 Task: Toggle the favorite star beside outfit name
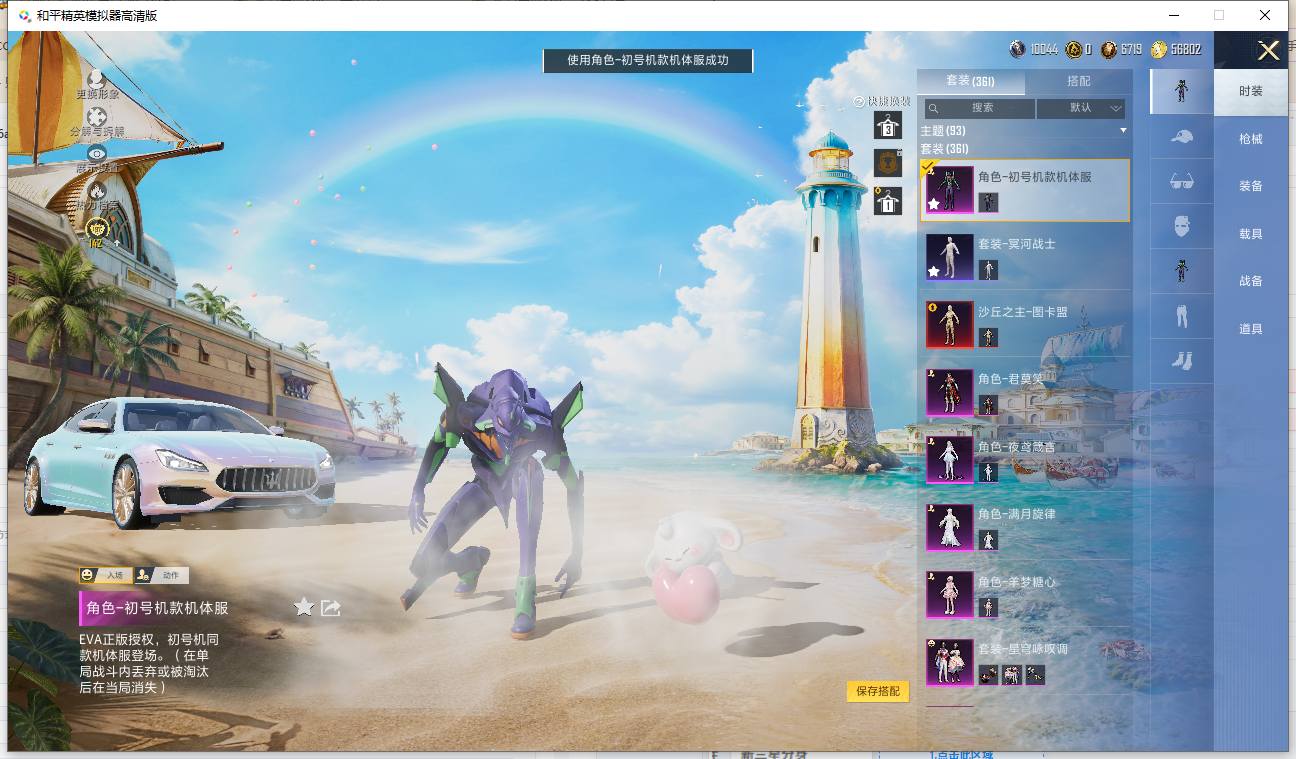(x=304, y=607)
